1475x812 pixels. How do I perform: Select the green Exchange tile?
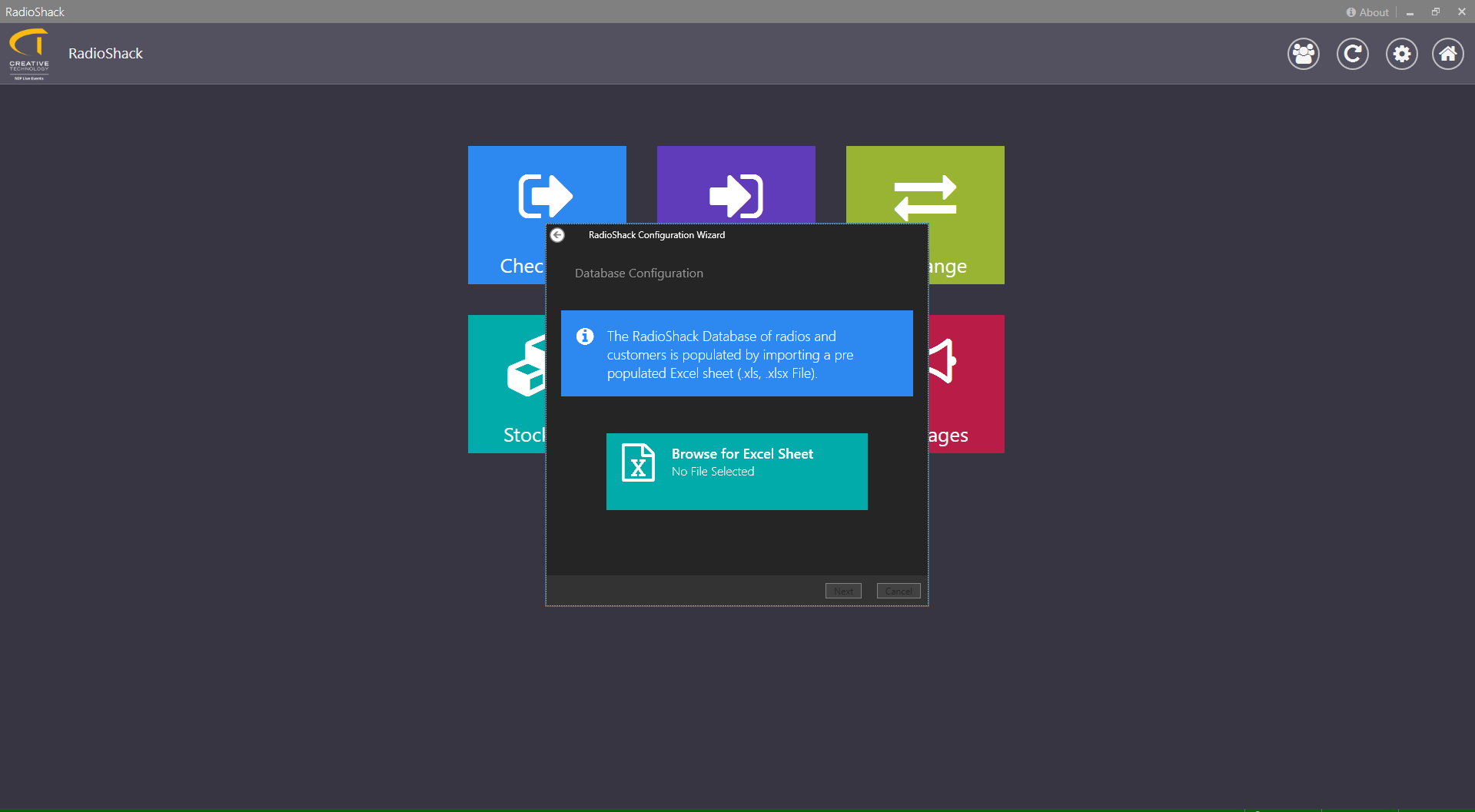tap(965, 215)
